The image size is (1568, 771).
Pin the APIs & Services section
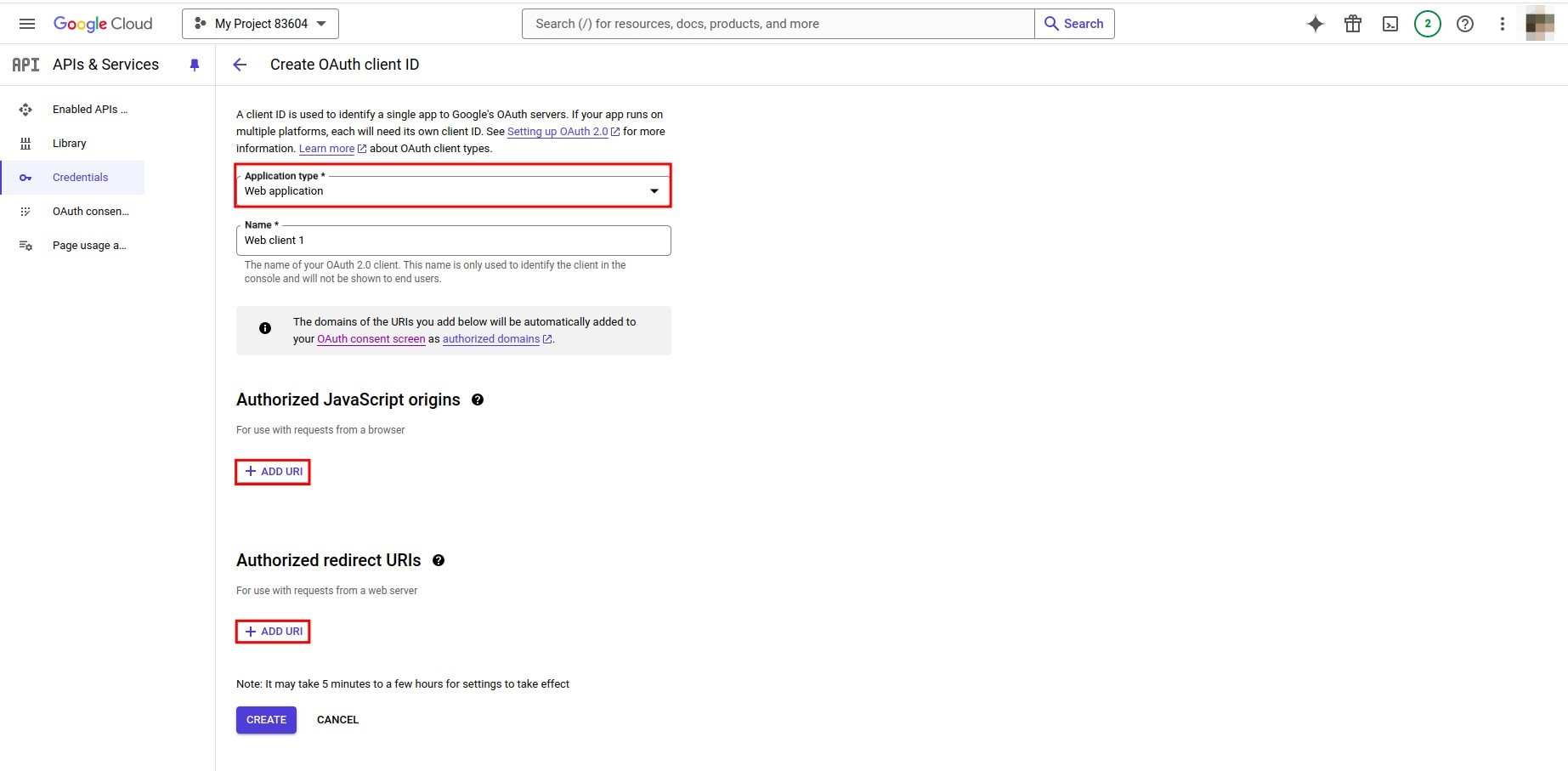195,65
